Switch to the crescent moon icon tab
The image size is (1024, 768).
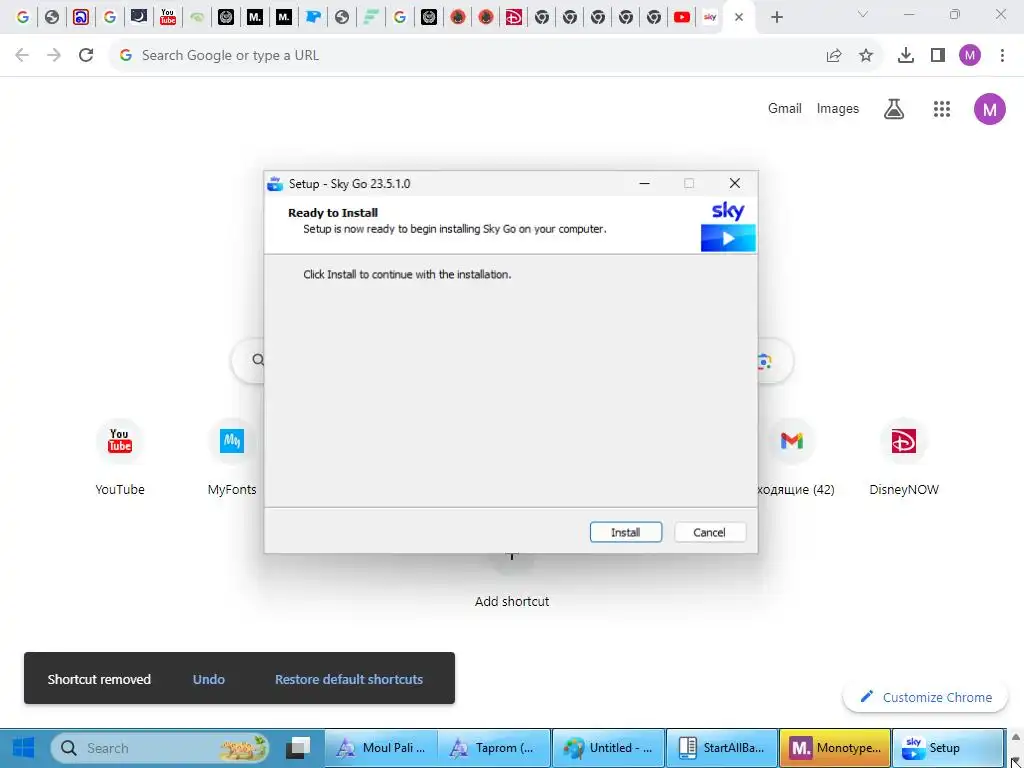click(x=138, y=17)
